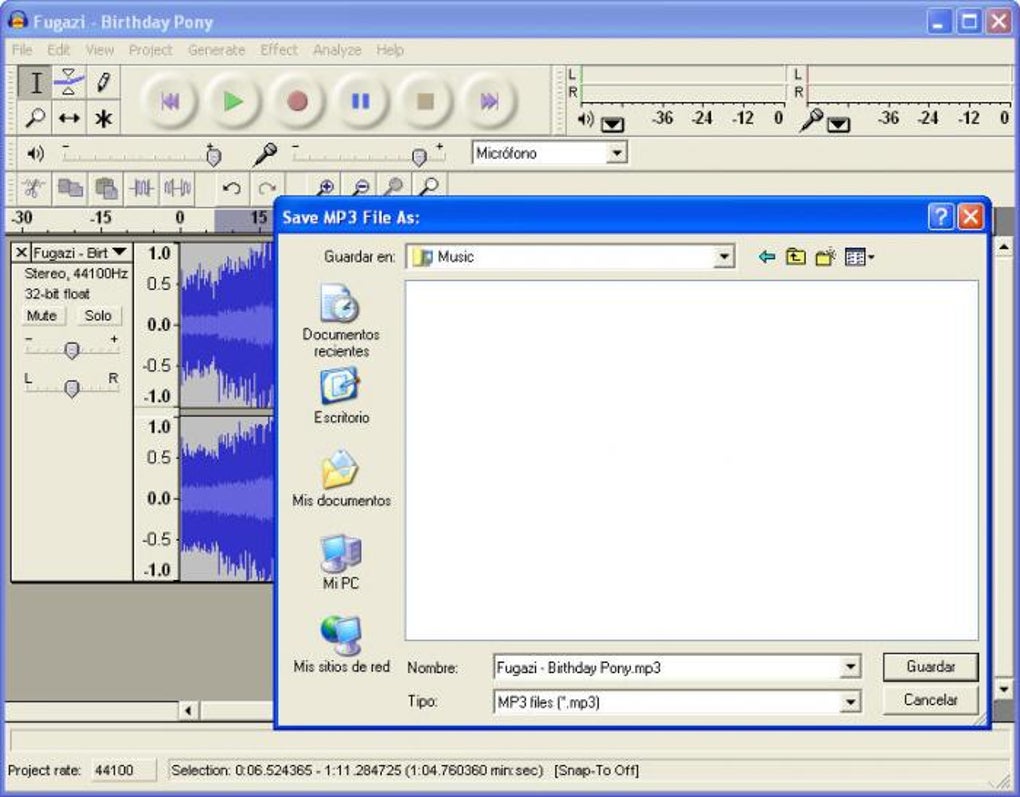Skip to end of track
Viewport: 1020px width, 797px height.
point(489,101)
